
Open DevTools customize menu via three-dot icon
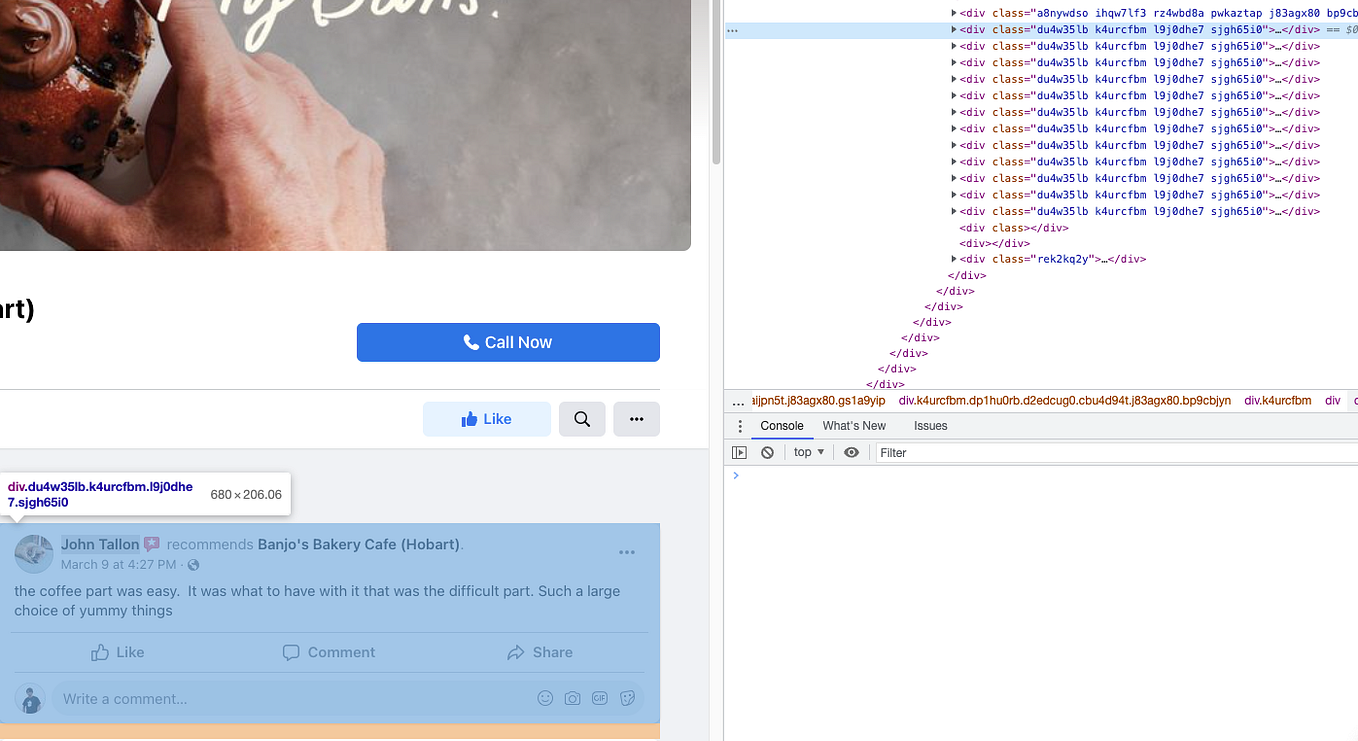pos(739,425)
